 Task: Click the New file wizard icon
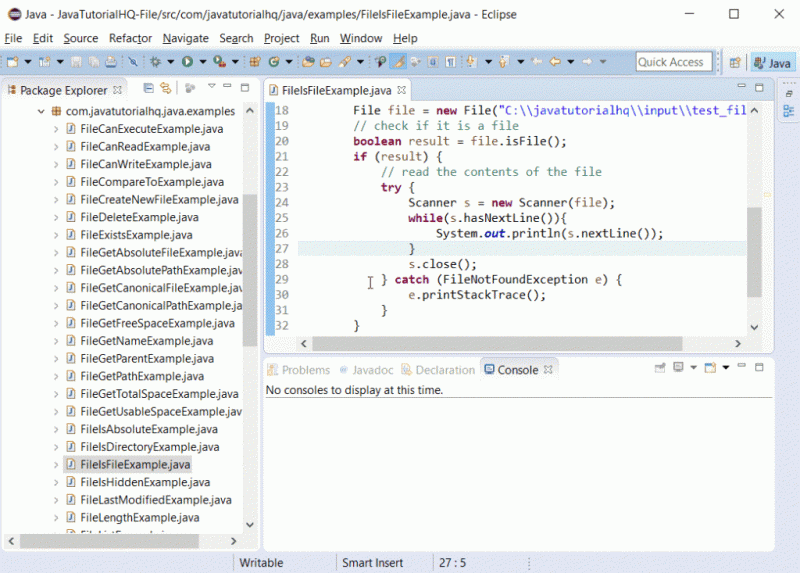12,62
